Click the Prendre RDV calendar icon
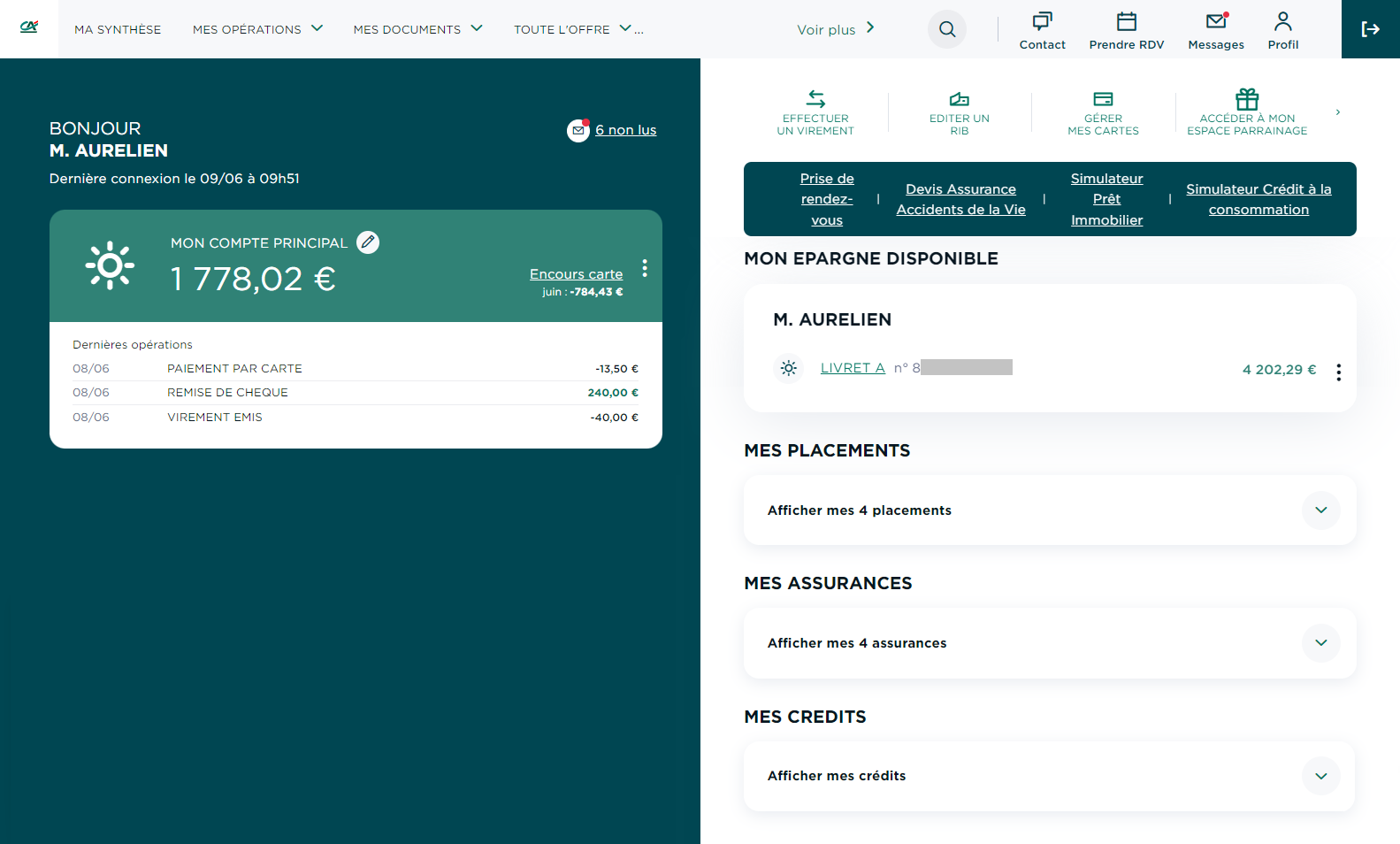This screenshot has width=1400, height=844. click(1126, 21)
